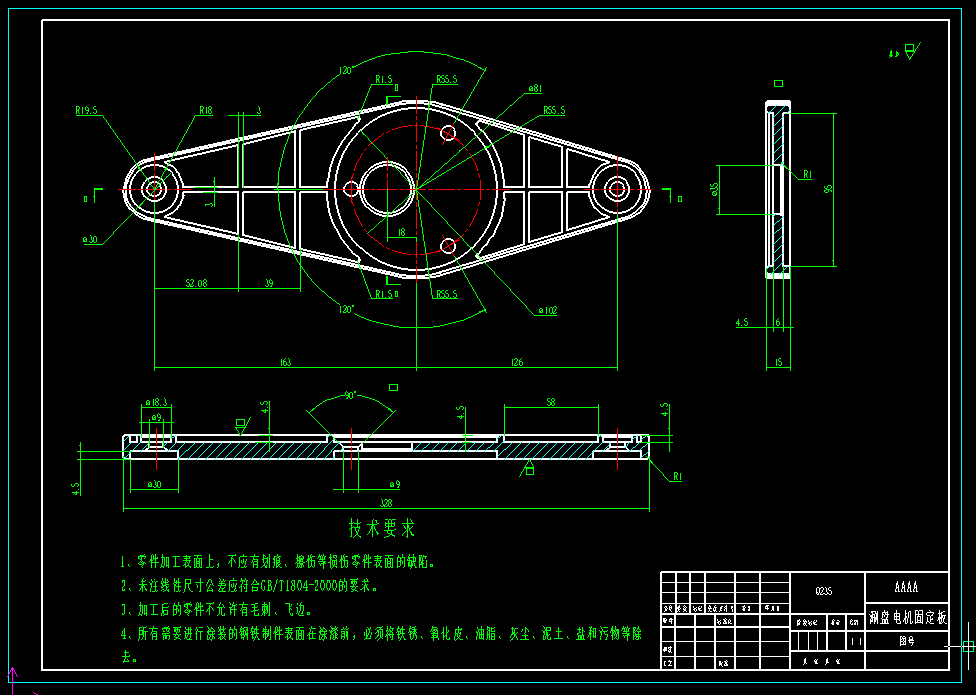Click technical note 1 about 划痕、擦伤

point(278,562)
